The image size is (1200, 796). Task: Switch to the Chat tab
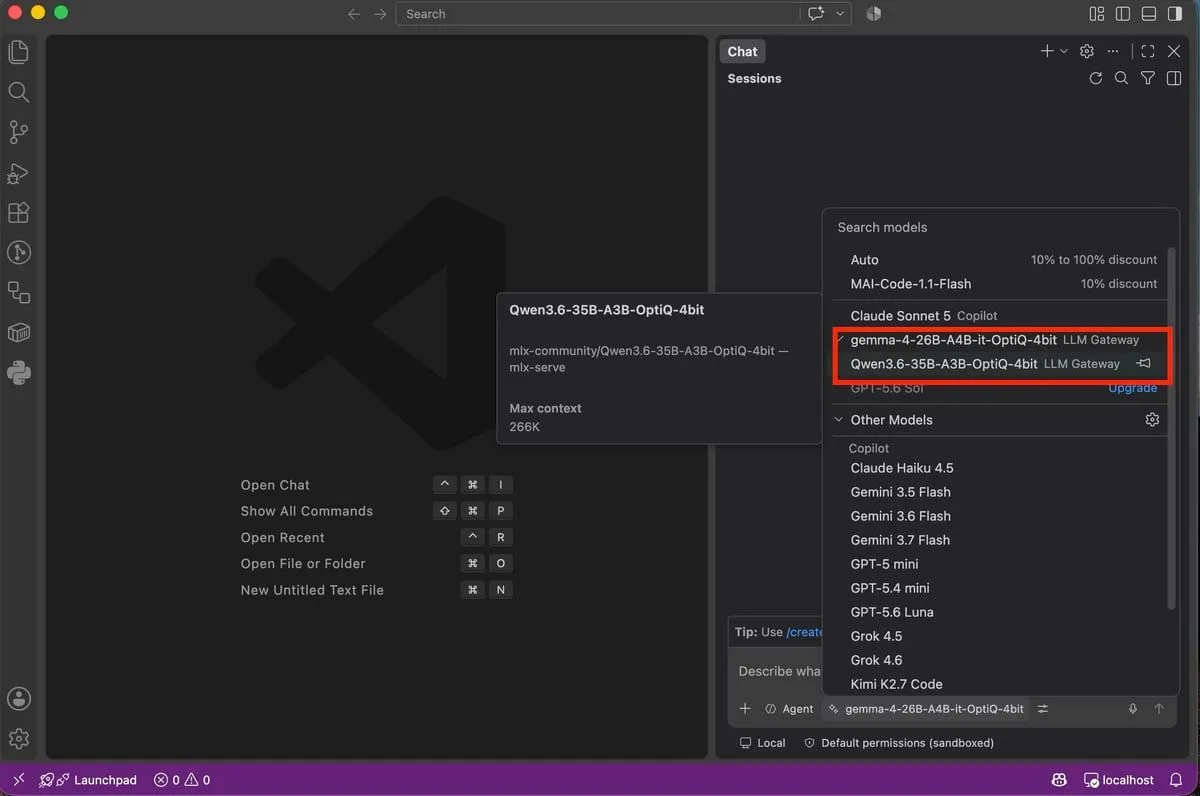click(x=742, y=52)
